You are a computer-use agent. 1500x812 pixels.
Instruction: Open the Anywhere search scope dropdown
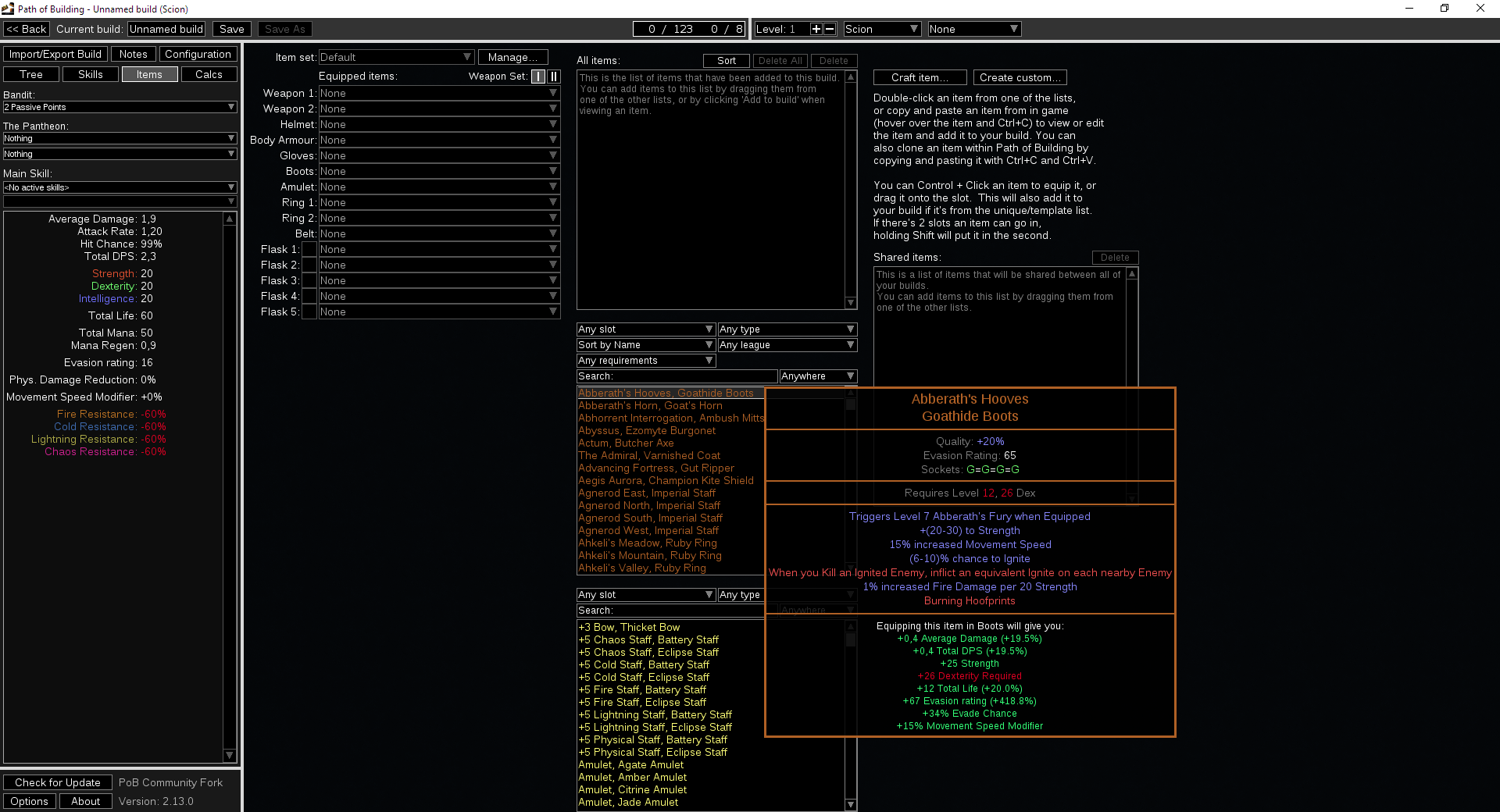[818, 376]
